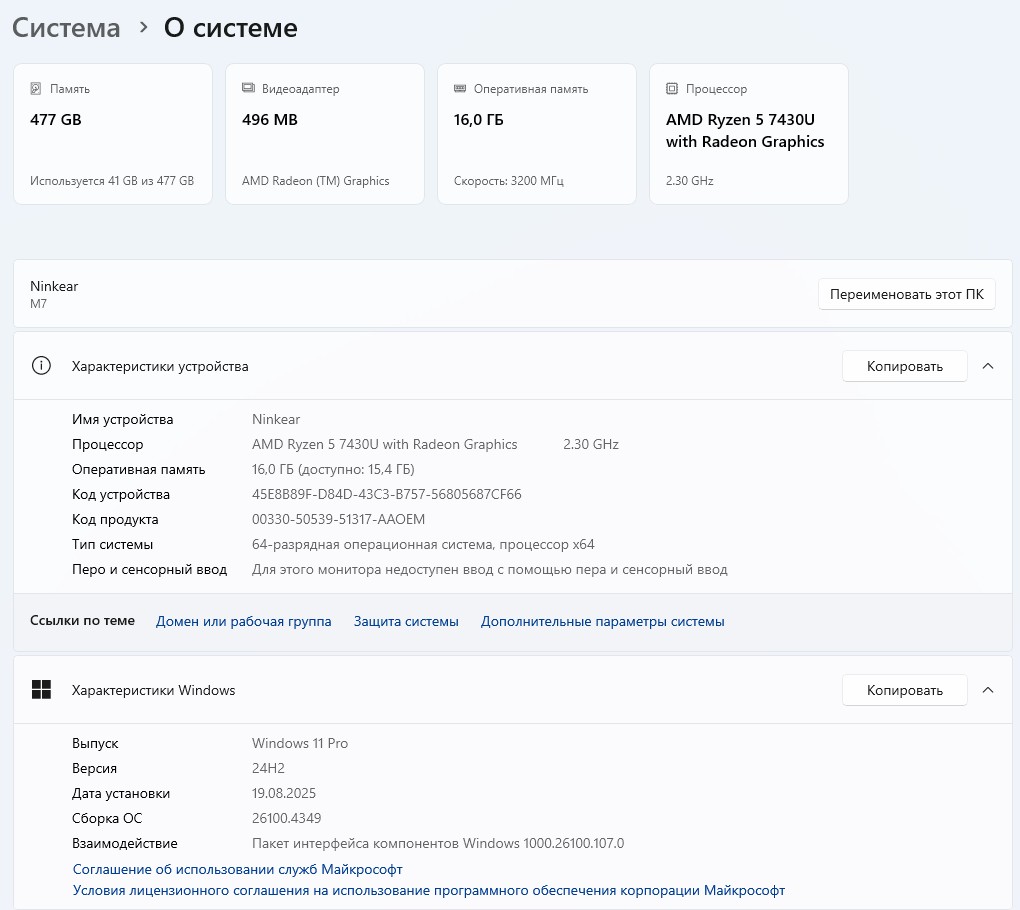Click the info icon beside Характеристики устройства
Image resolution: width=1020 pixels, height=910 pixels.
pyautogui.click(x=41, y=366)
